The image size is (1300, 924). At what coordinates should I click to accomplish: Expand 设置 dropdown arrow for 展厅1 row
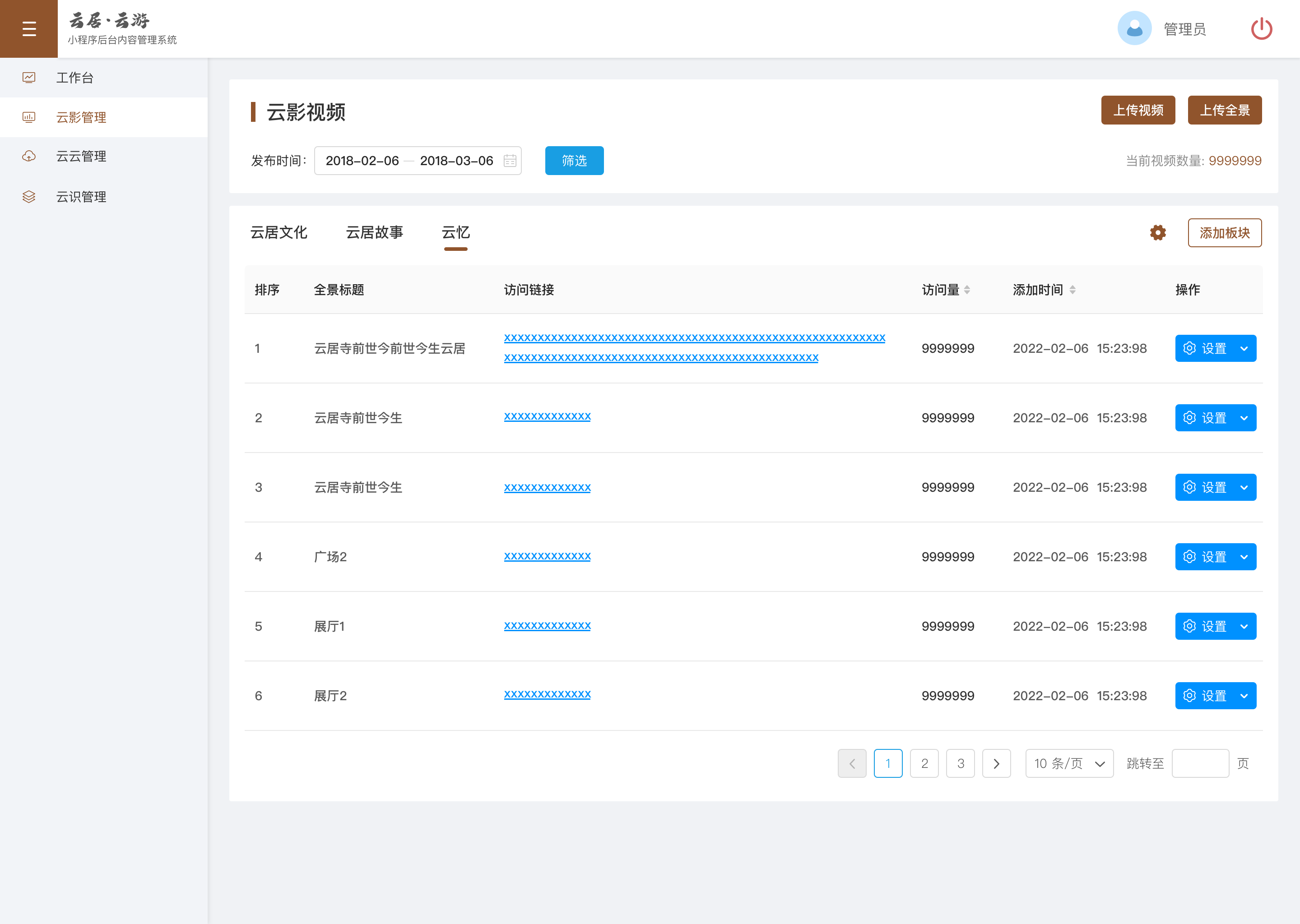pyautogui.click(x=1244, y=626)
